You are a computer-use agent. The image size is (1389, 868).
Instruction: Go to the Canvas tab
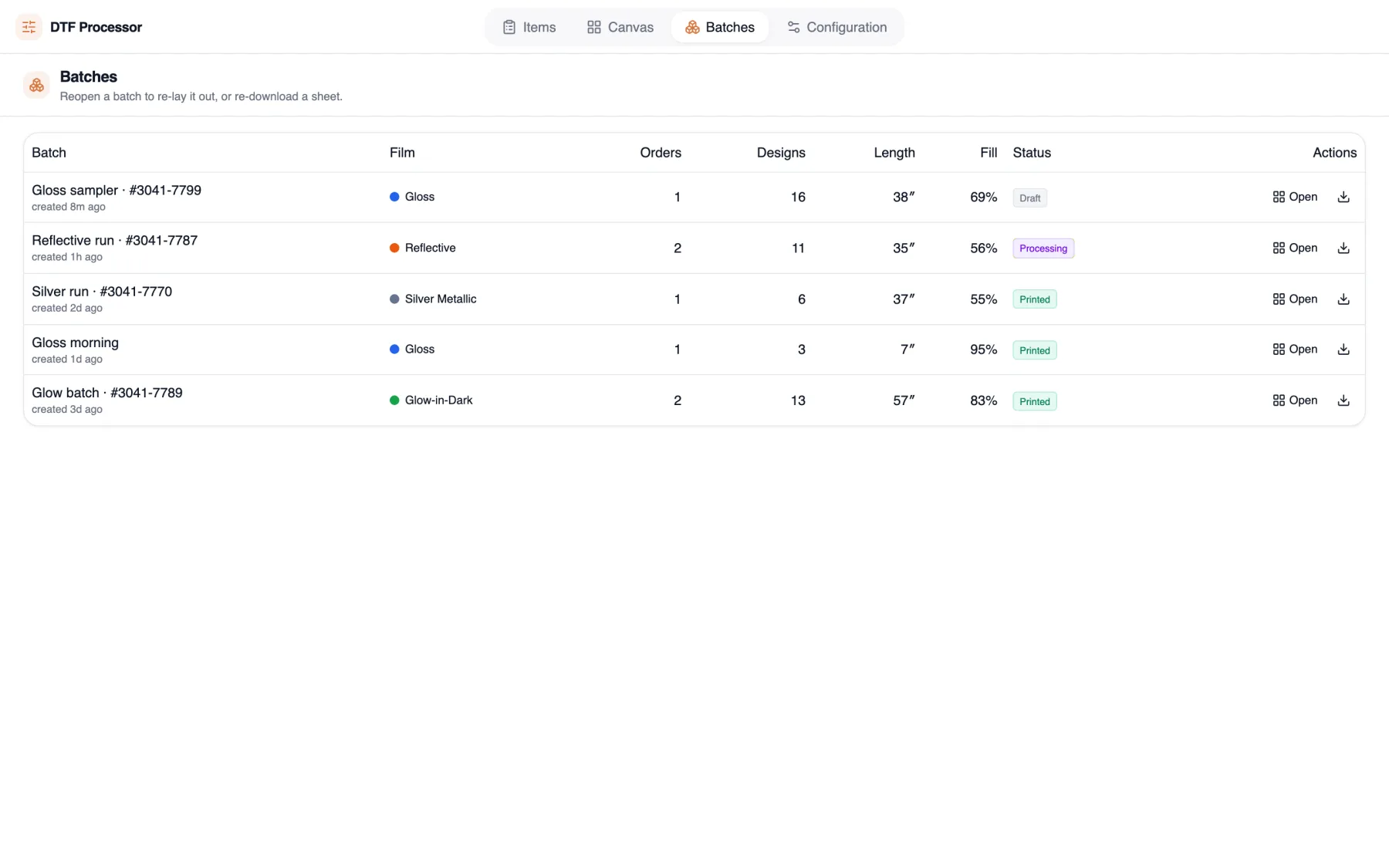(620, 27)
